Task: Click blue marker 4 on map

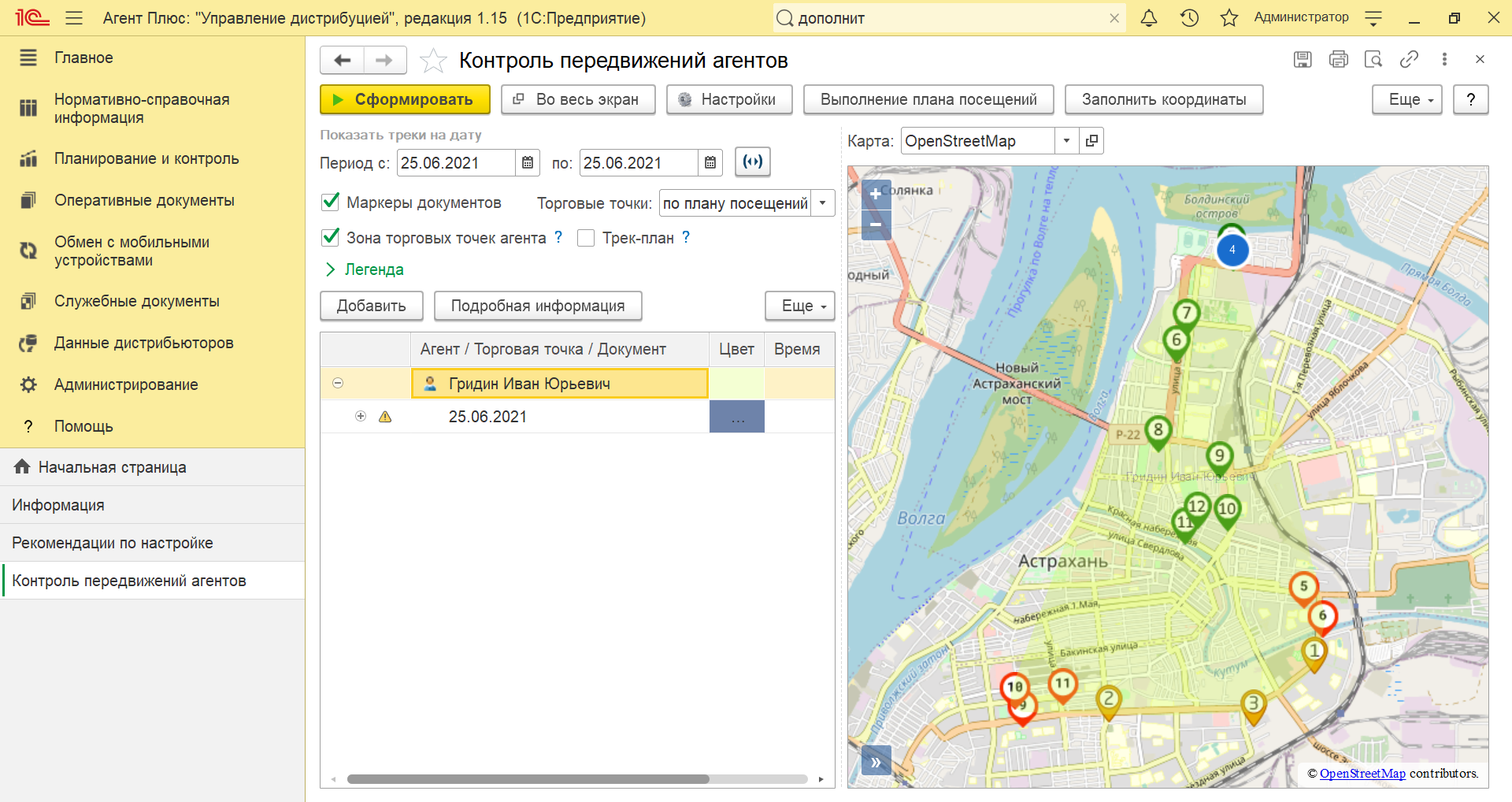Action: (x=1232, y=250)
